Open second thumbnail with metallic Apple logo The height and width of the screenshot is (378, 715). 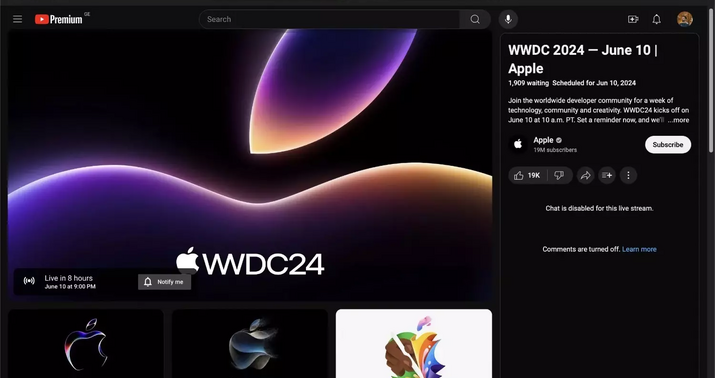click(250, 344)
